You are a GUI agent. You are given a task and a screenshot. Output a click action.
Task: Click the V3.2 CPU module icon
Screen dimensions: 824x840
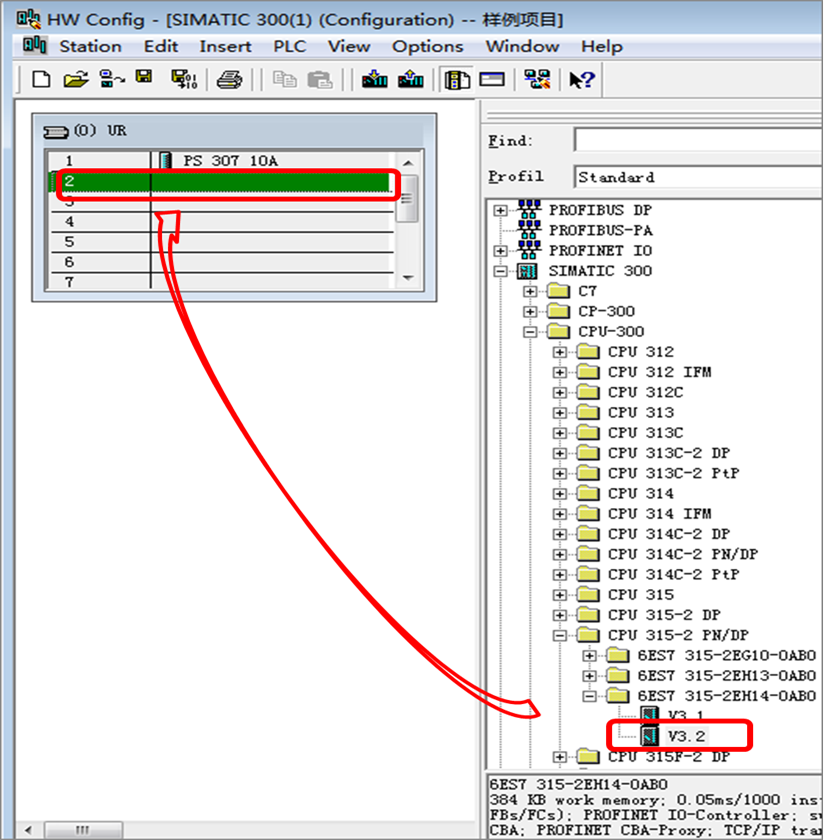point(649,736)
